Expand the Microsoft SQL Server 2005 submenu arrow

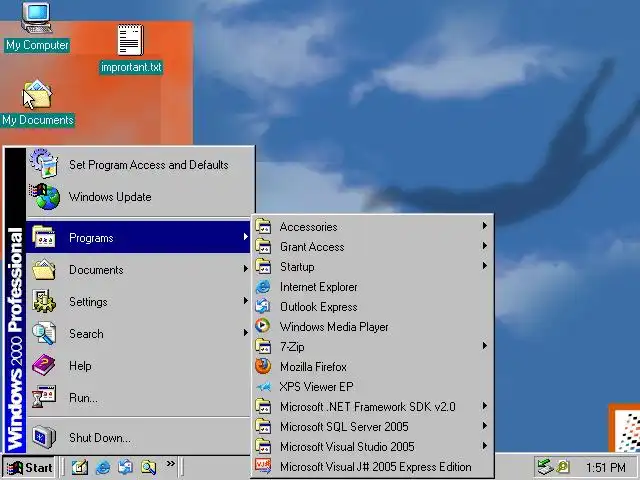coord(485,426)
